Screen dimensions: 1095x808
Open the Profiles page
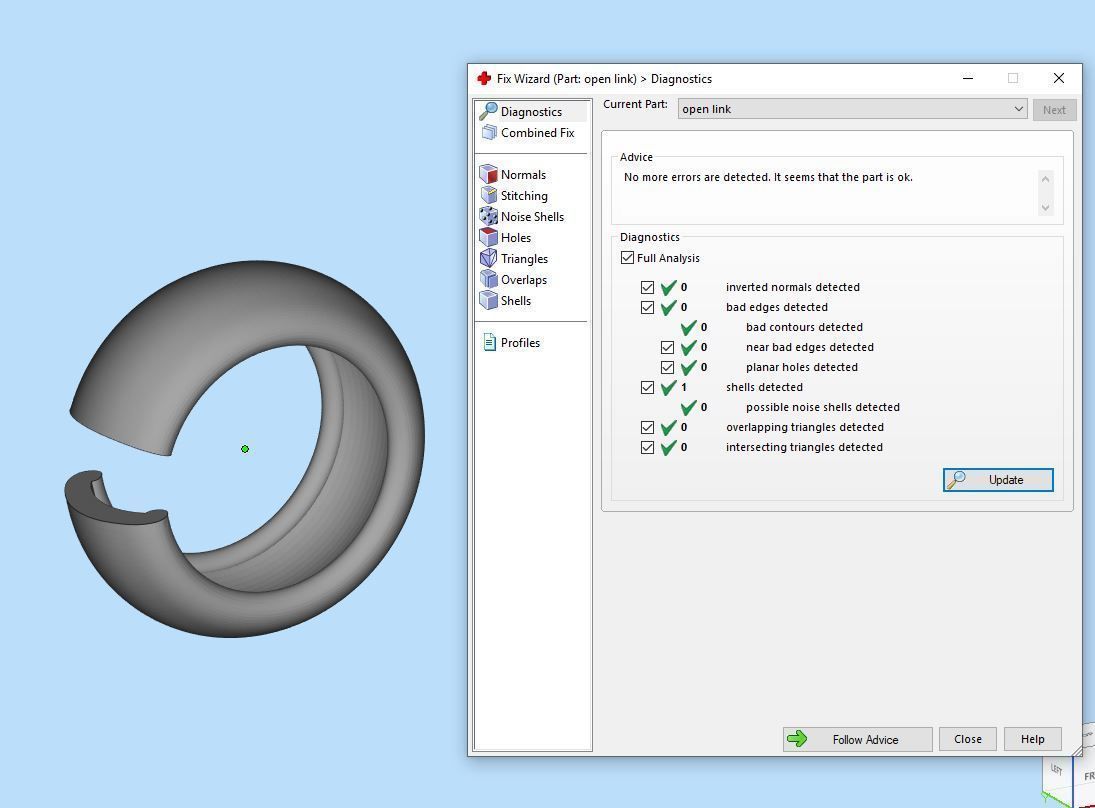pos(520,342)
